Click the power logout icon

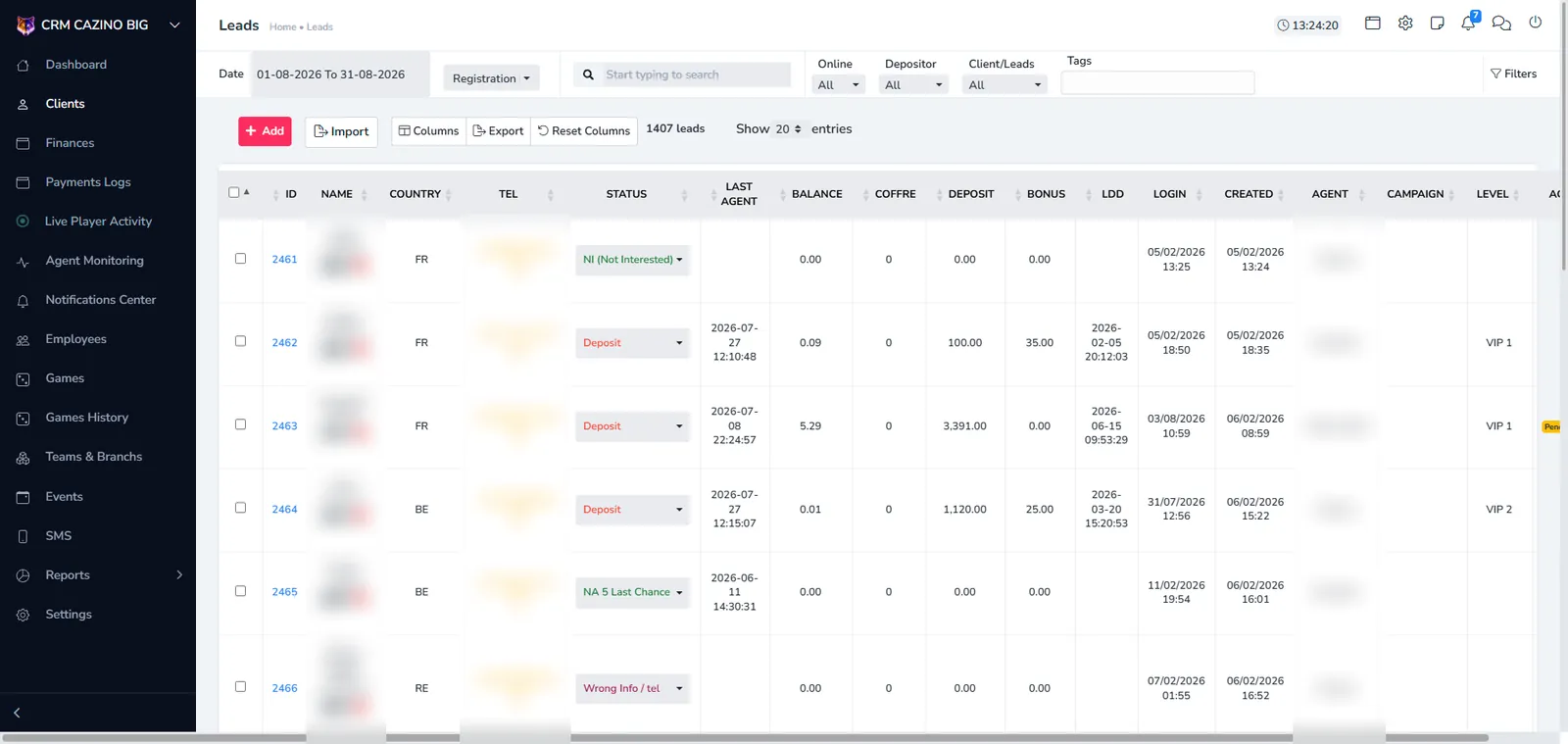click(x=1536, y=22)
